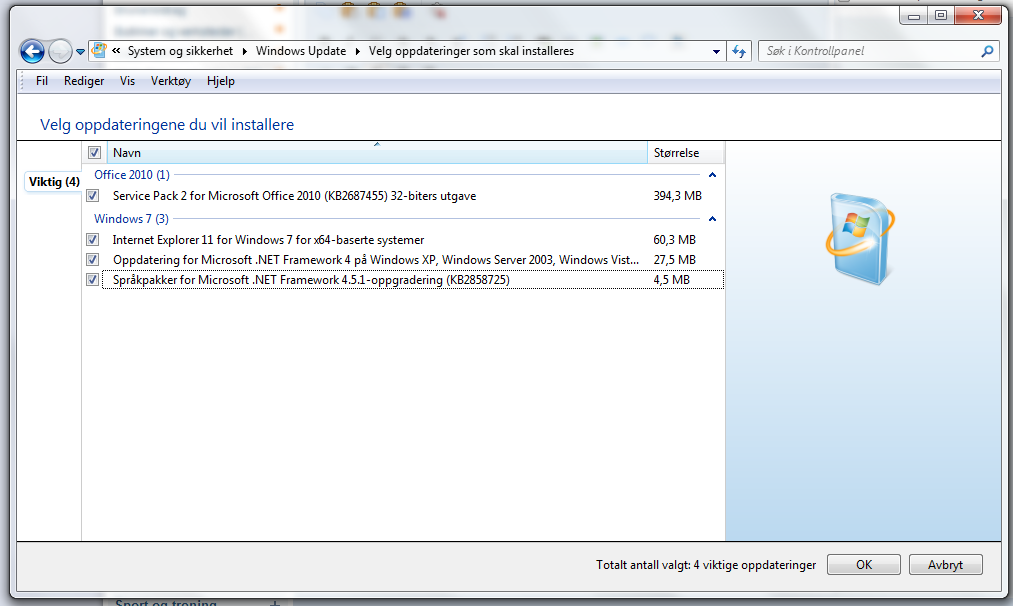This screenshot has width=1014, height=606.
Task: Expand the arrow after Windows Update breadcrumb
Action: point(358,51)
